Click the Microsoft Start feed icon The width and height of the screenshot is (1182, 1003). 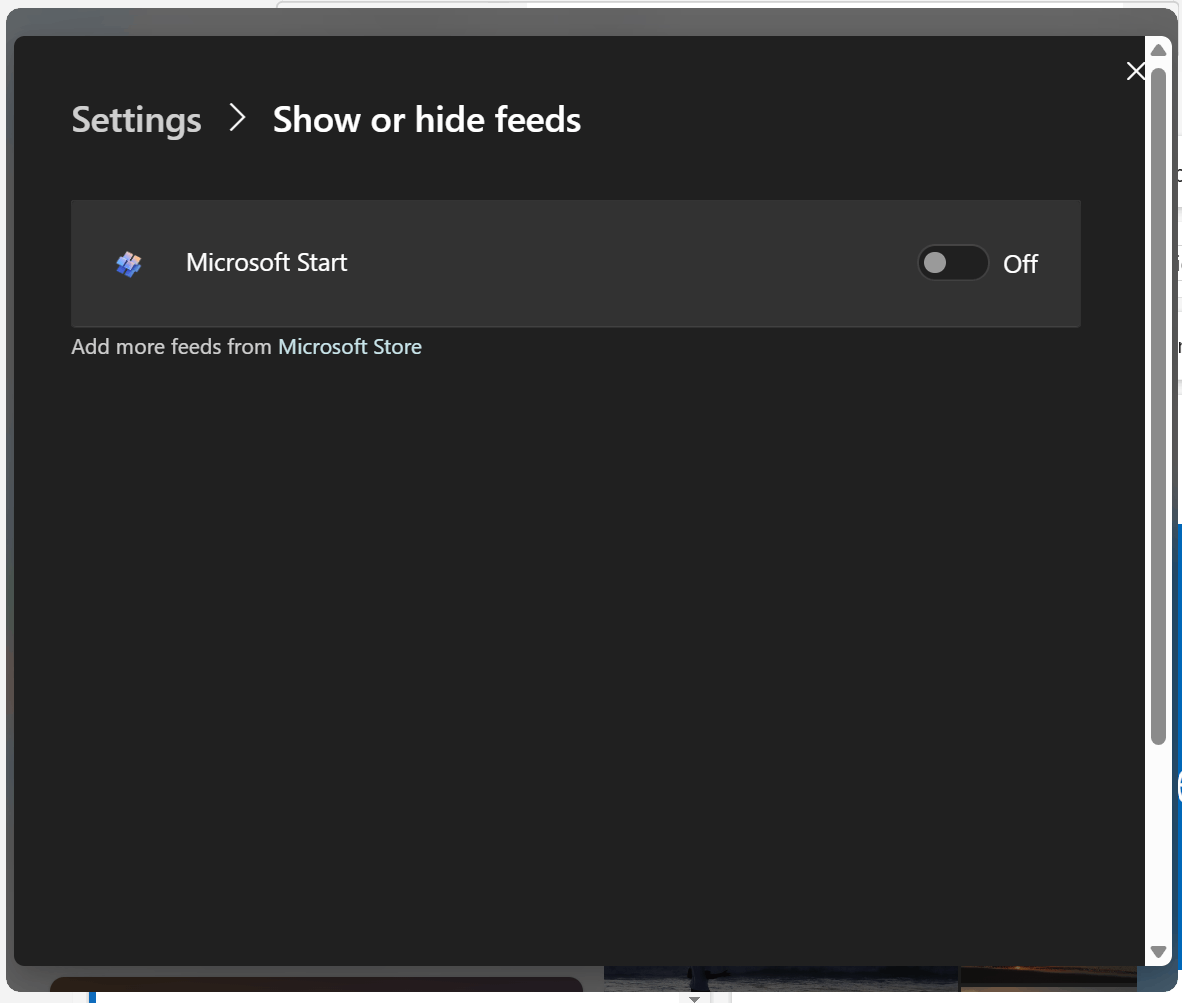pyautogui.click(x=129, y=264)
